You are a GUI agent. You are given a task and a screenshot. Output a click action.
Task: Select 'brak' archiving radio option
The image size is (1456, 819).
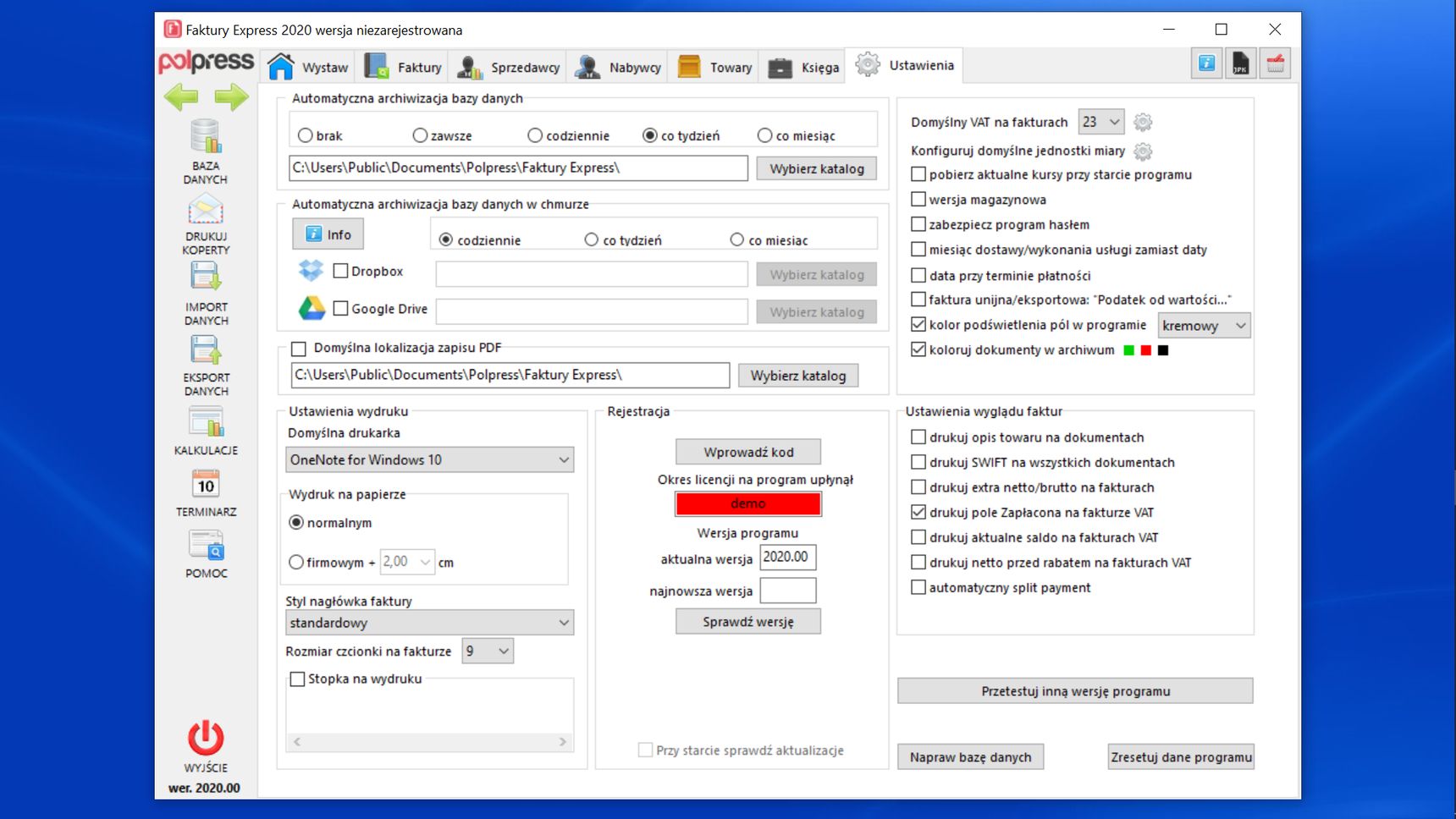click(x=306, y=135)
